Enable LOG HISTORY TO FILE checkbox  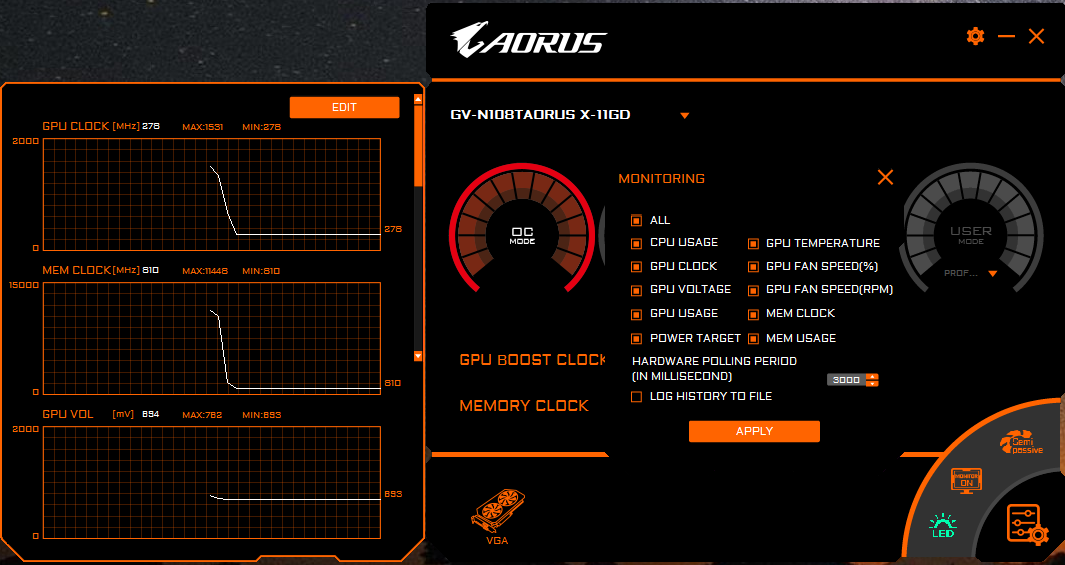[636, 397]
